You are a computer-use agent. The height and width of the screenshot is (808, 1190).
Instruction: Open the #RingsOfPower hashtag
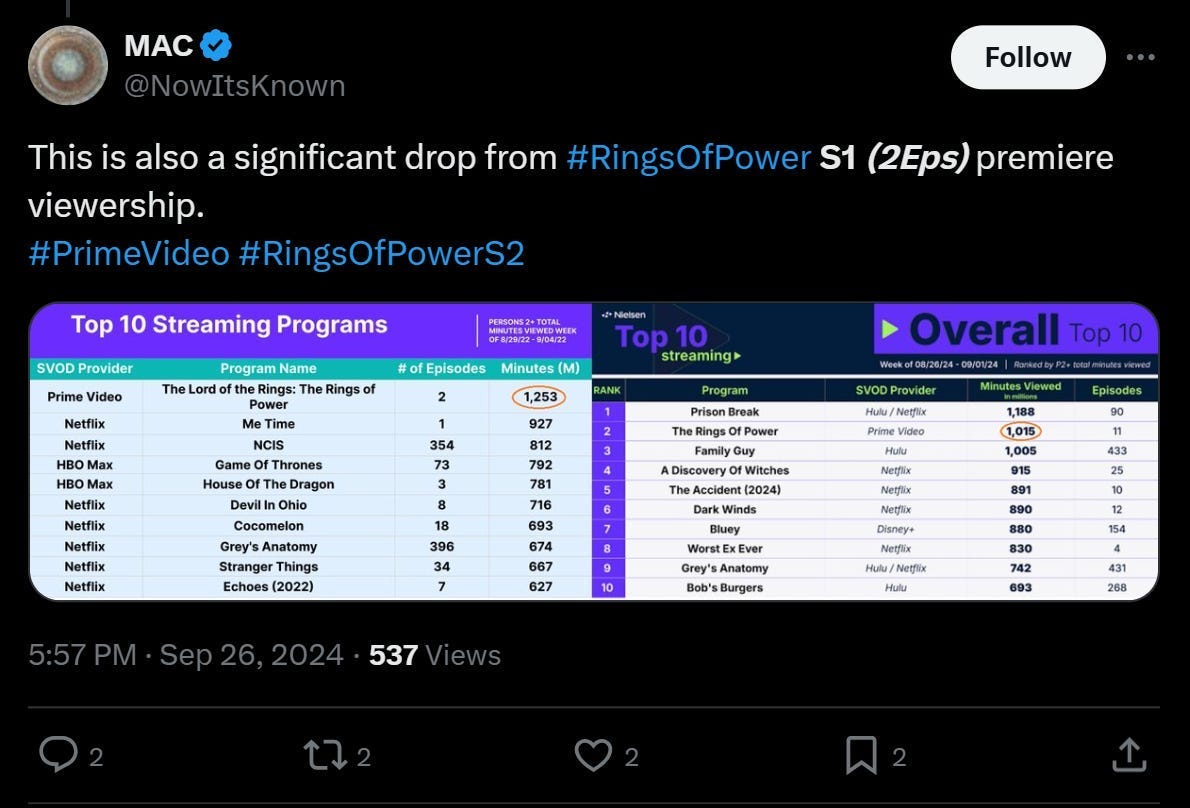[688, 158]
